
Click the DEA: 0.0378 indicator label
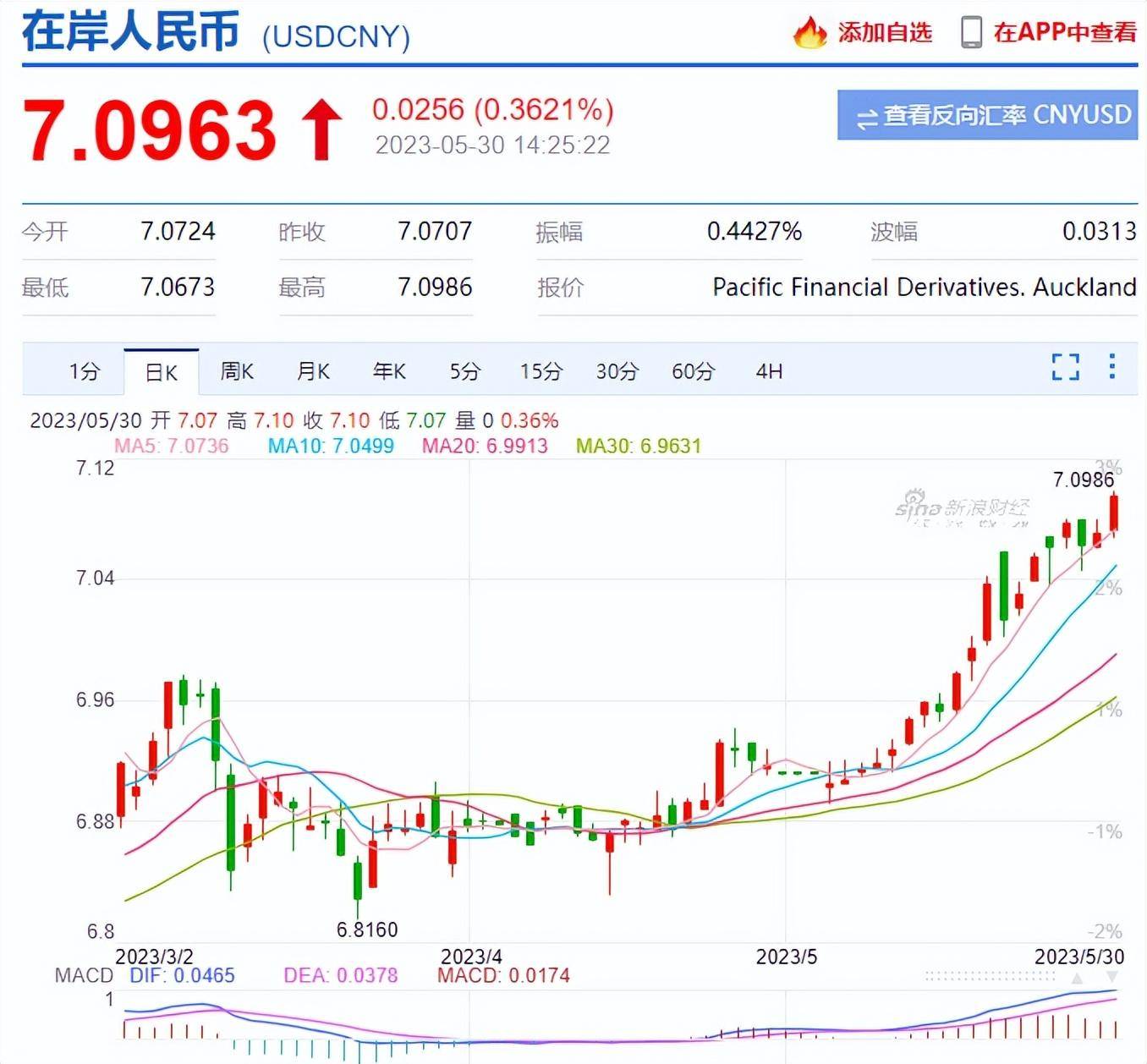341,975
